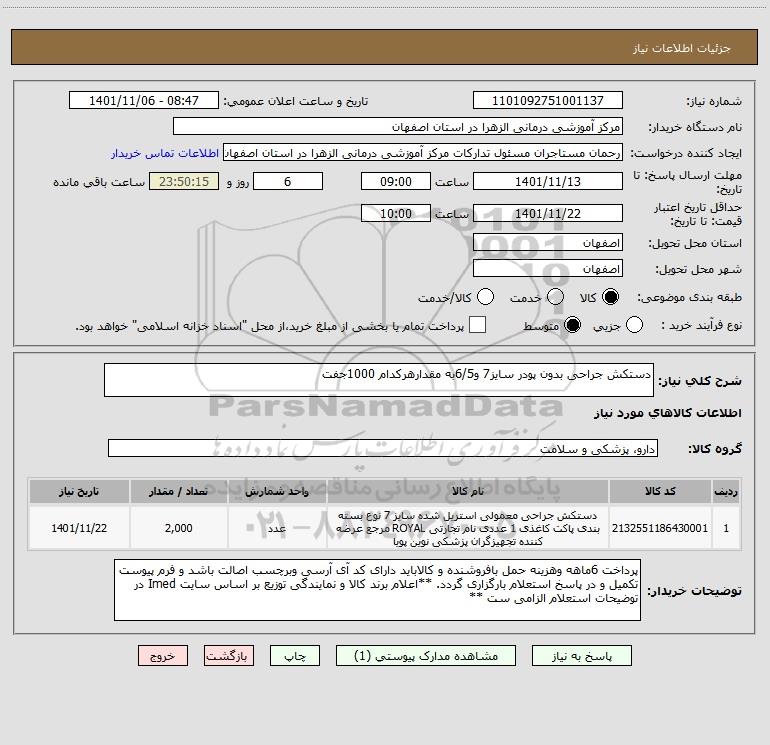Screen dimensions: 770x745
Task: Click the general need description text box
Action: (x=379, y=380)
